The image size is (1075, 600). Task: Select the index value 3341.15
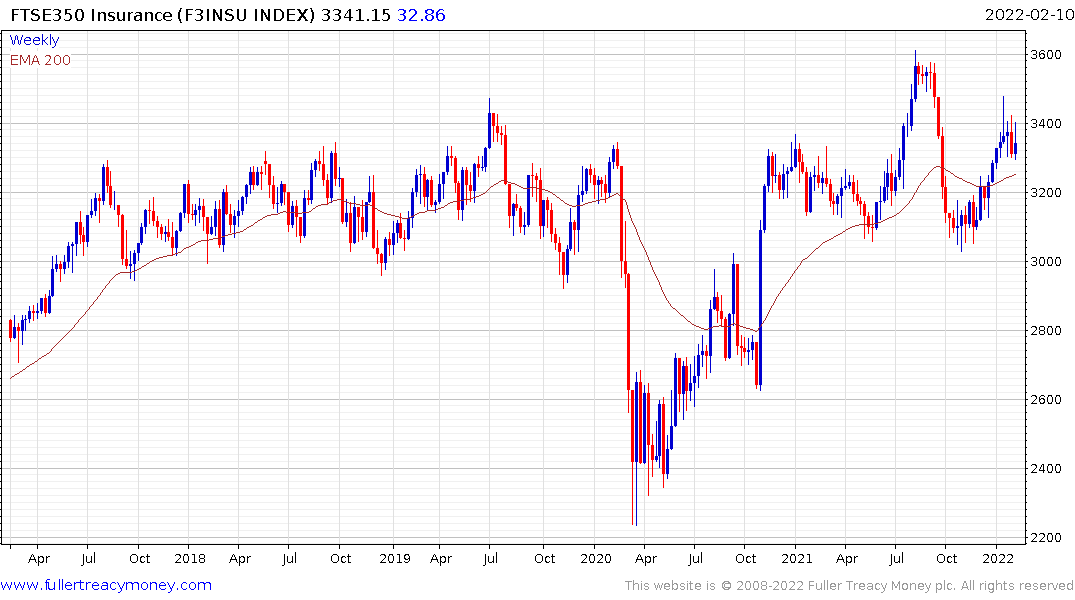(x=356, y=15)
